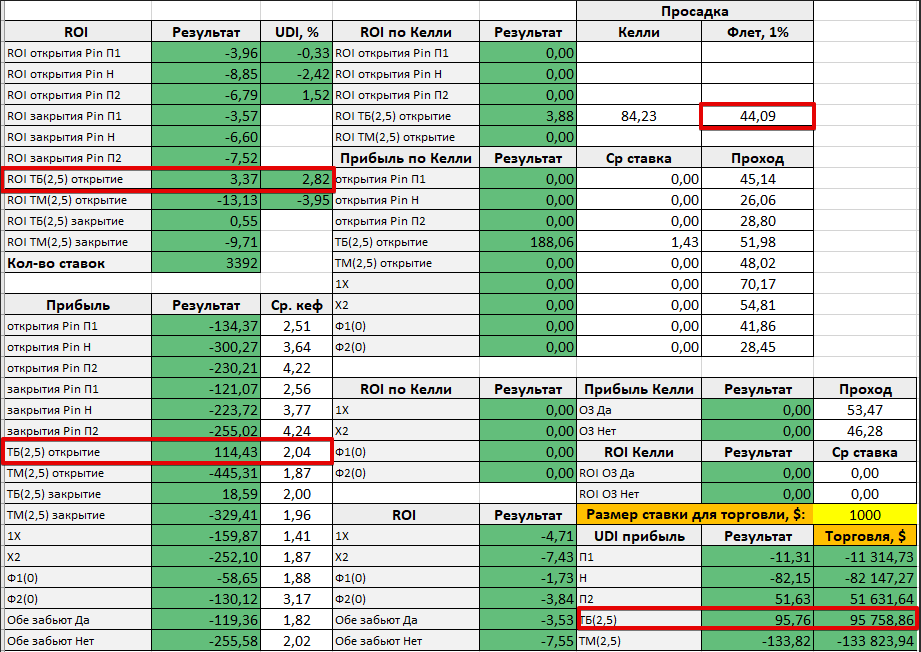Click the 84,23 Келли drawdown cell
The image size is (921, 652).
pyautogui.click(x=639, y=116)
